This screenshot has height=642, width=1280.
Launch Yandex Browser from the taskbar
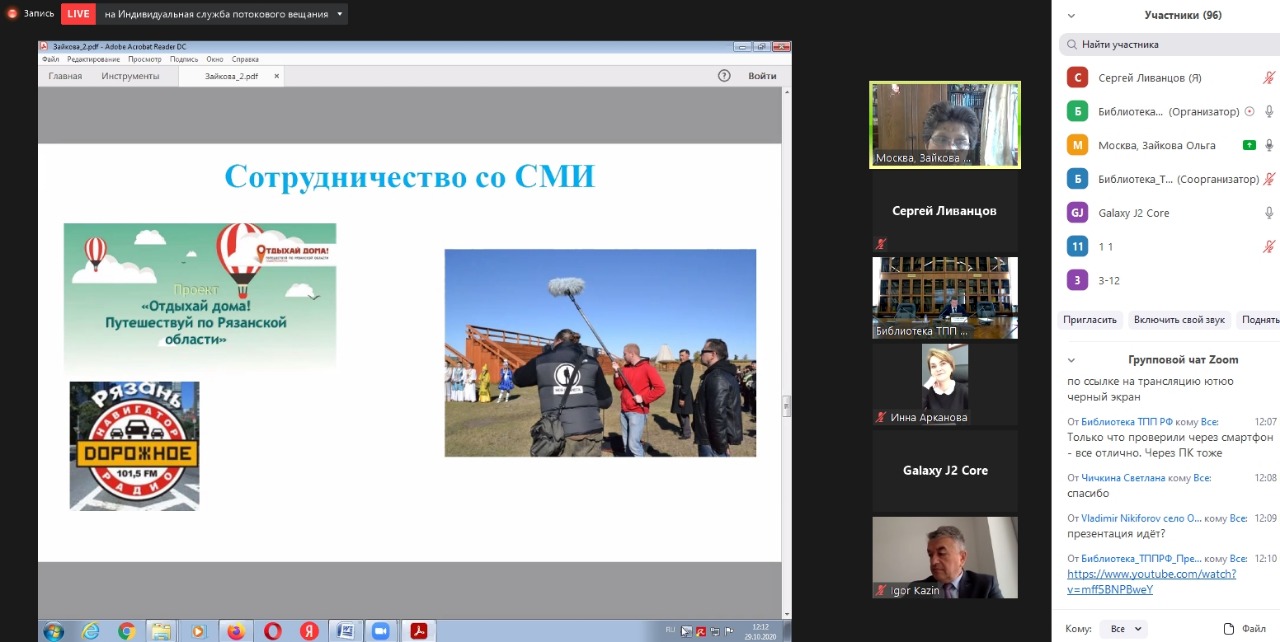[x=309, y=631]
